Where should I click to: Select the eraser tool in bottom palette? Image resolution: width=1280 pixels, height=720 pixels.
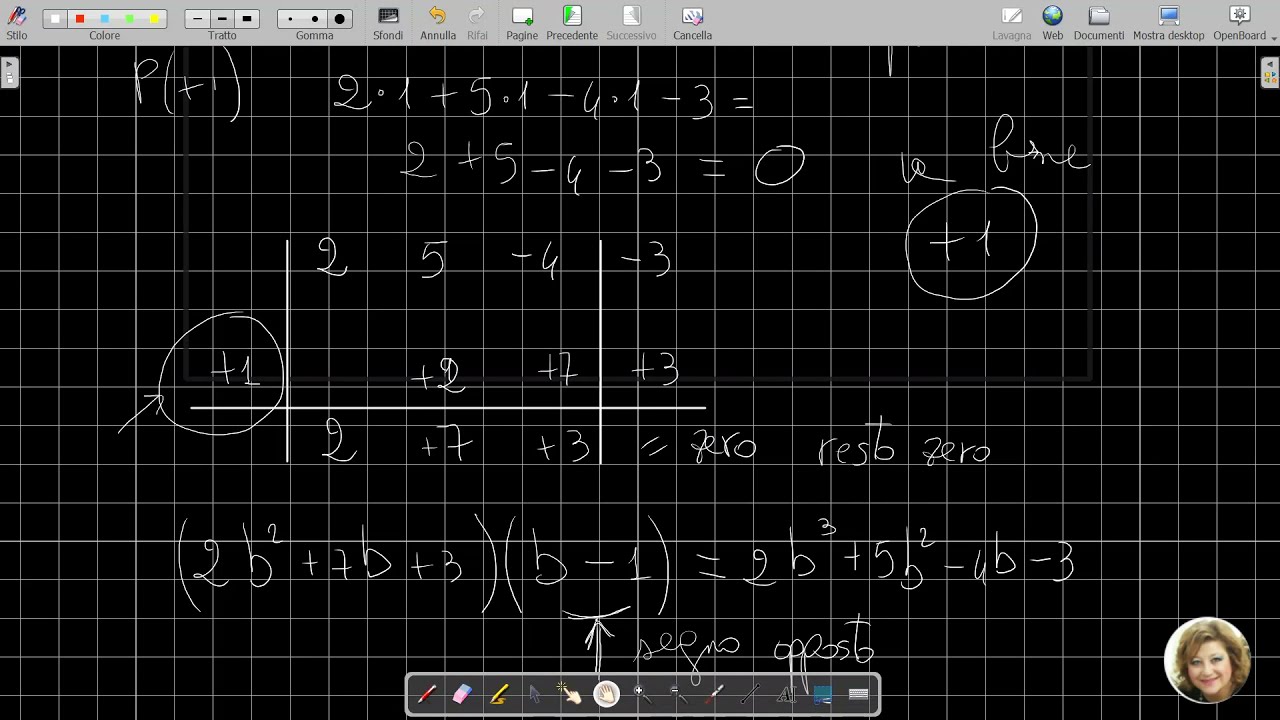tap(462, 694)
